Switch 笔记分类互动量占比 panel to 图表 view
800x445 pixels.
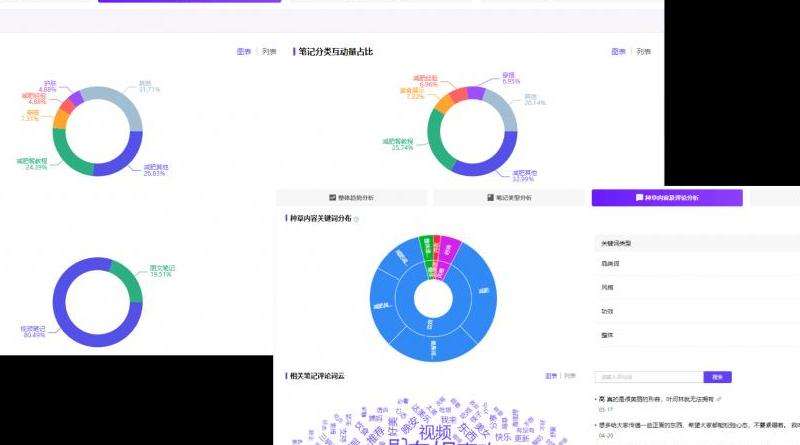tap(619, 51)
